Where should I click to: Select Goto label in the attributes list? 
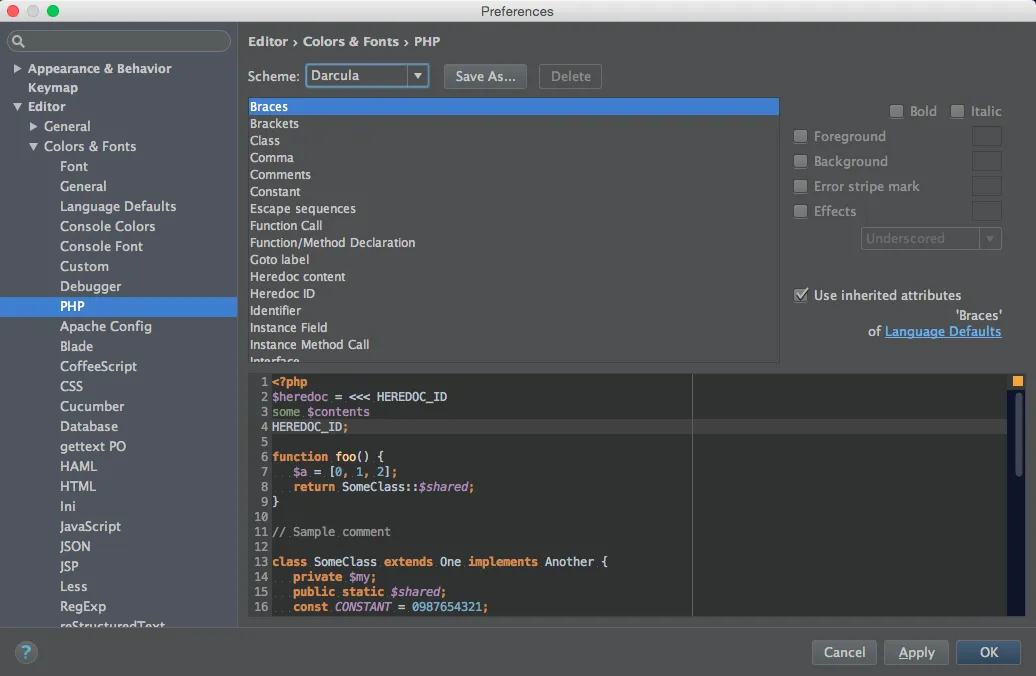click(x=513, y=260)
